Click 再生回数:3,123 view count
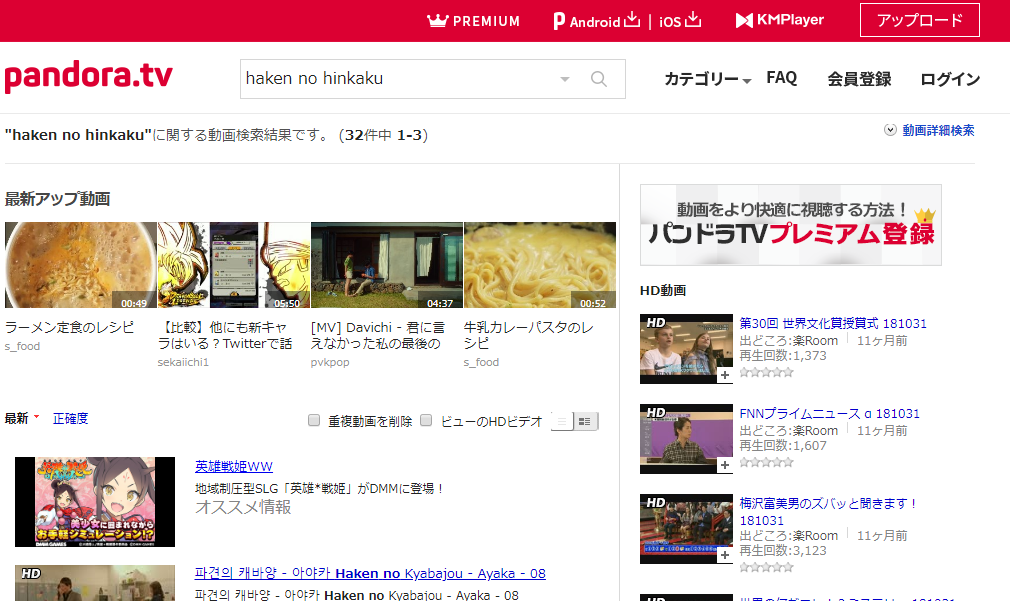The width and height of the screenshot is (1010, 601). pyautogui.click(x=783, y=551)
